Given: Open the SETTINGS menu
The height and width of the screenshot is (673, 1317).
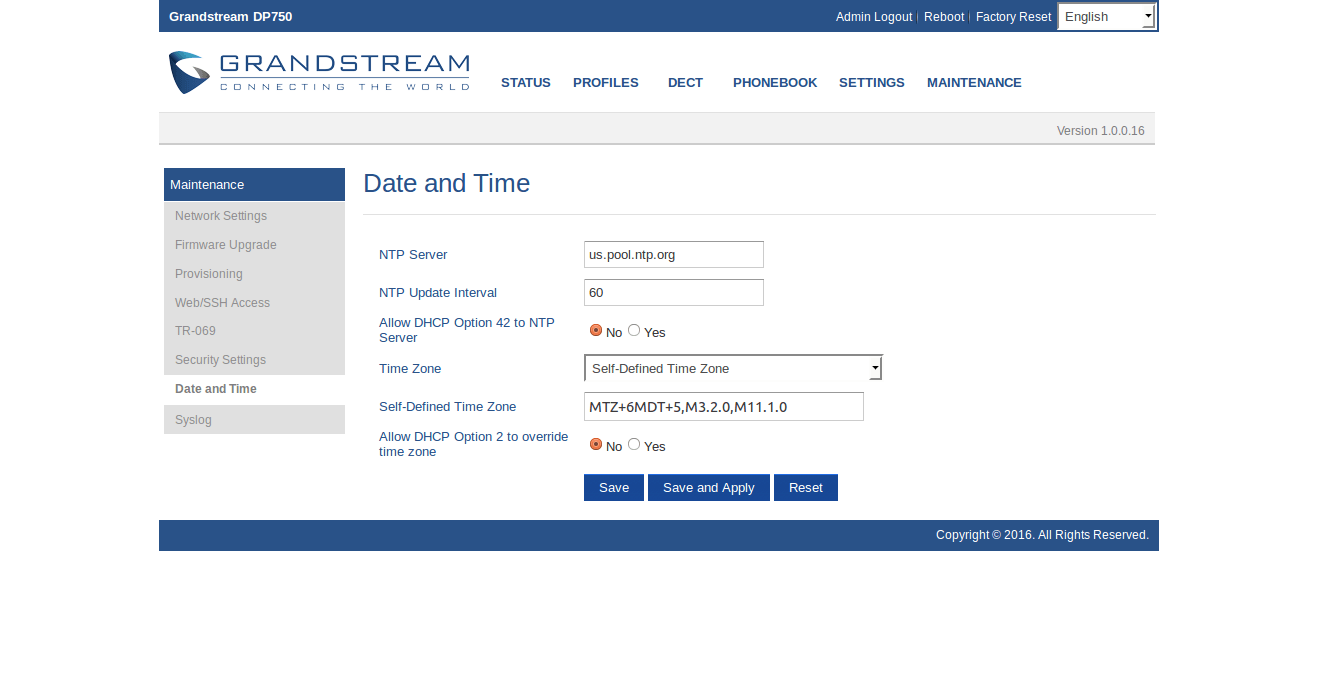Looking at the screenshot, I should [x=871, y=83].
